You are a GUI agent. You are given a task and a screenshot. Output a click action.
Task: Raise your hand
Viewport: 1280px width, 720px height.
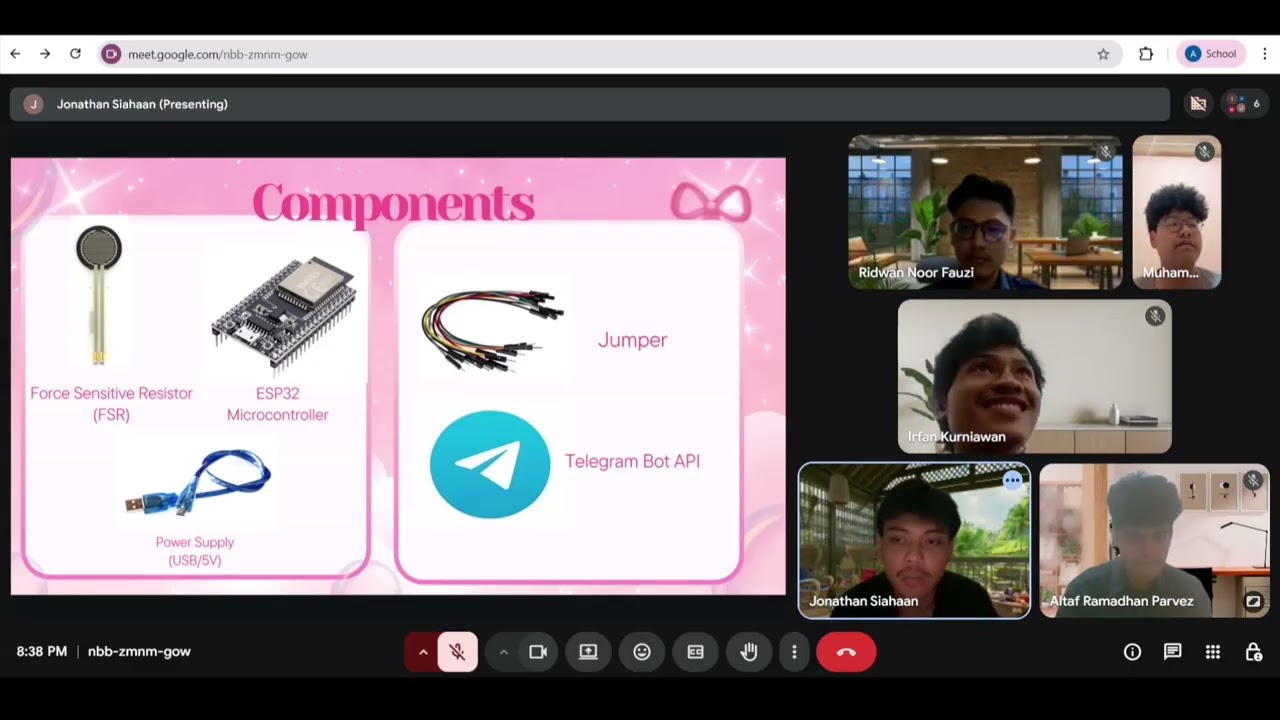point(749,652)
